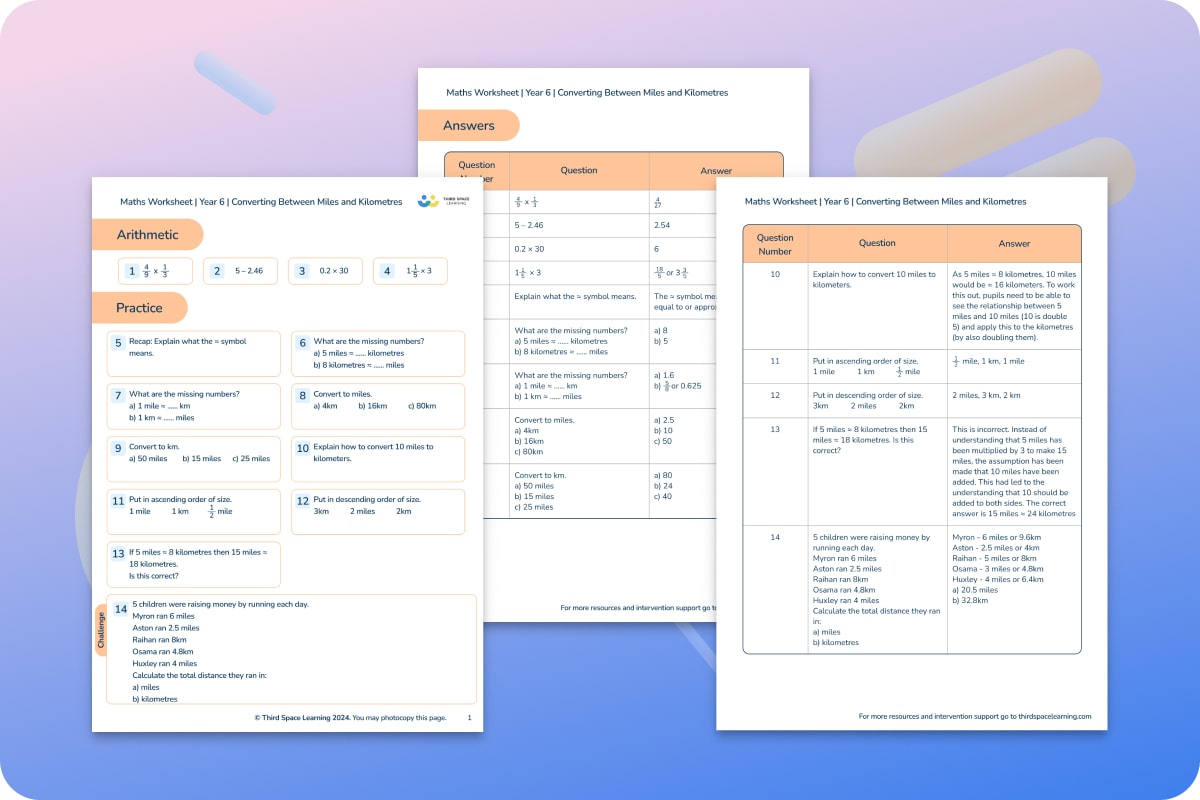Image resolution: width=1200 pixels, height=800 pixels.
Task: Click question 5 box explaining the ≈ symbol
Action: (193, 352)
